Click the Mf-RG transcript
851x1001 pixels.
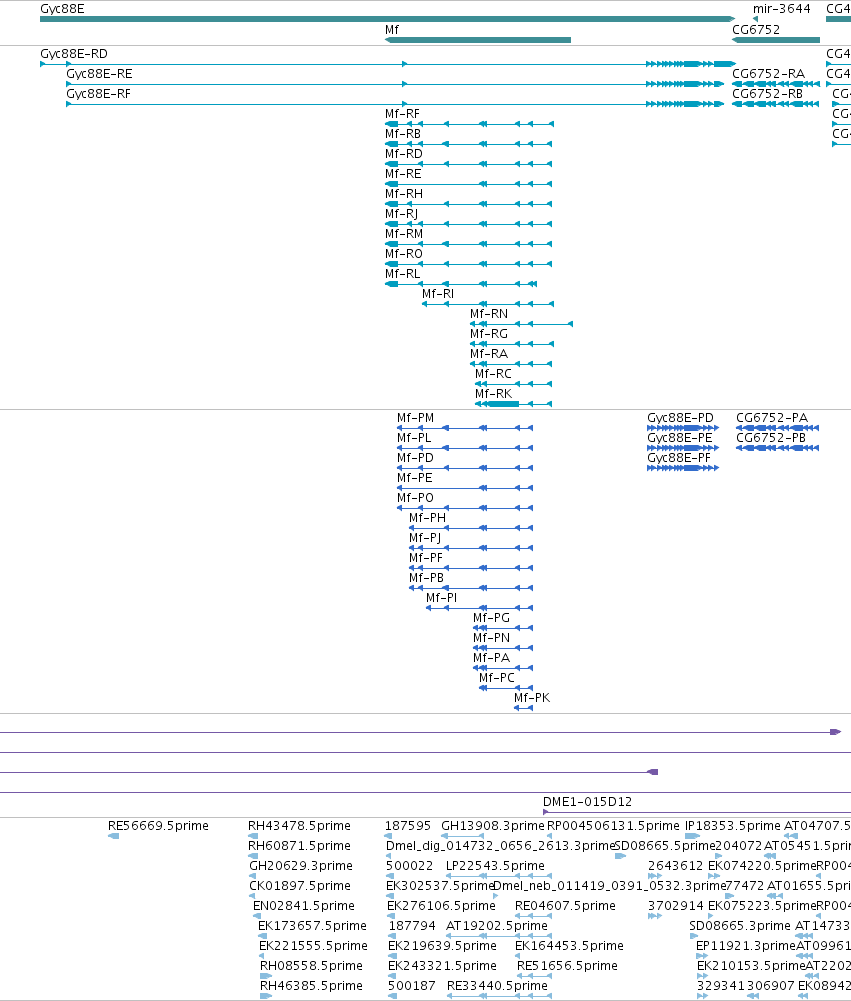click(512, 344)
